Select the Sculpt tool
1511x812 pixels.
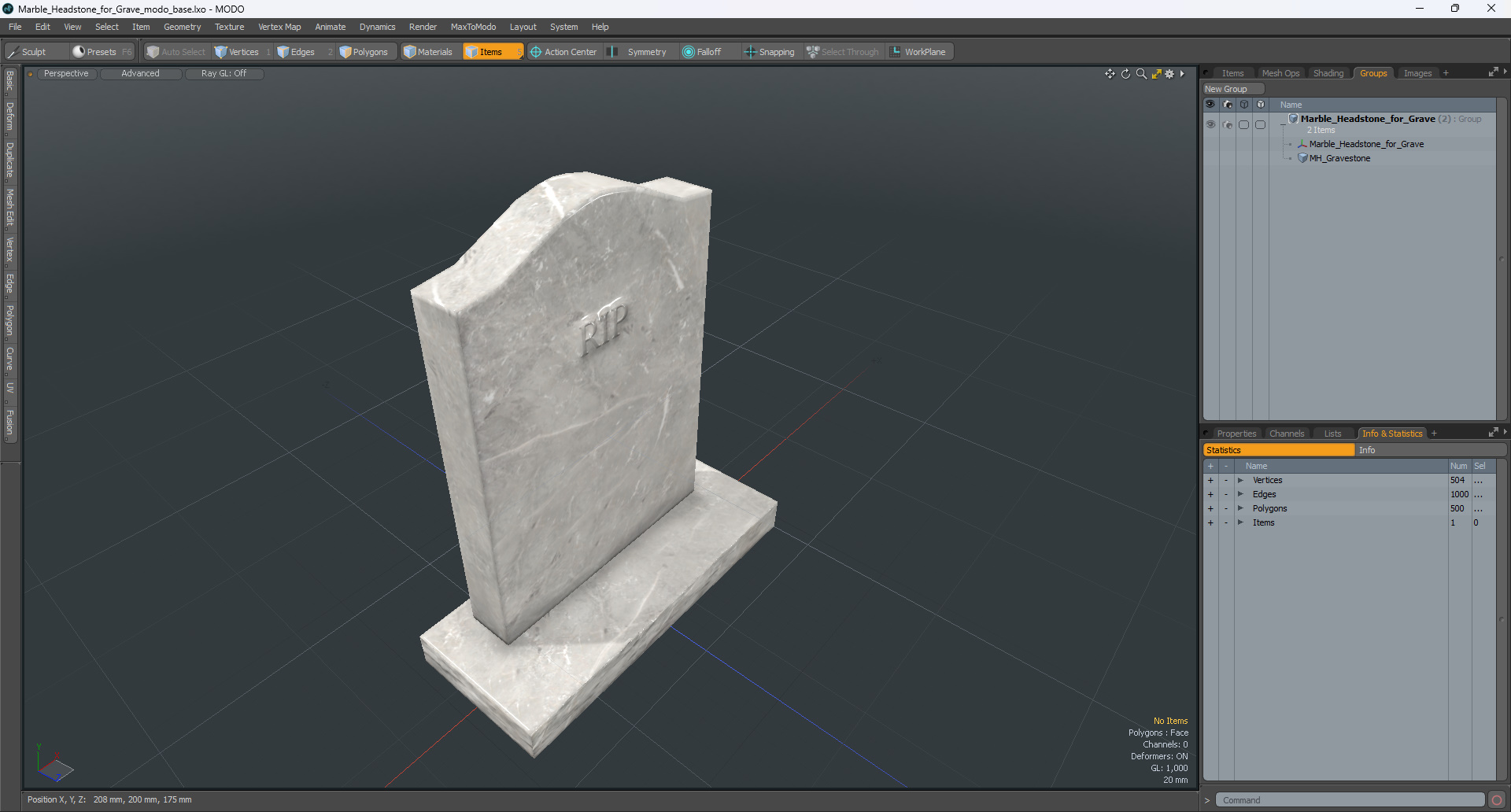tap(35, 52)
